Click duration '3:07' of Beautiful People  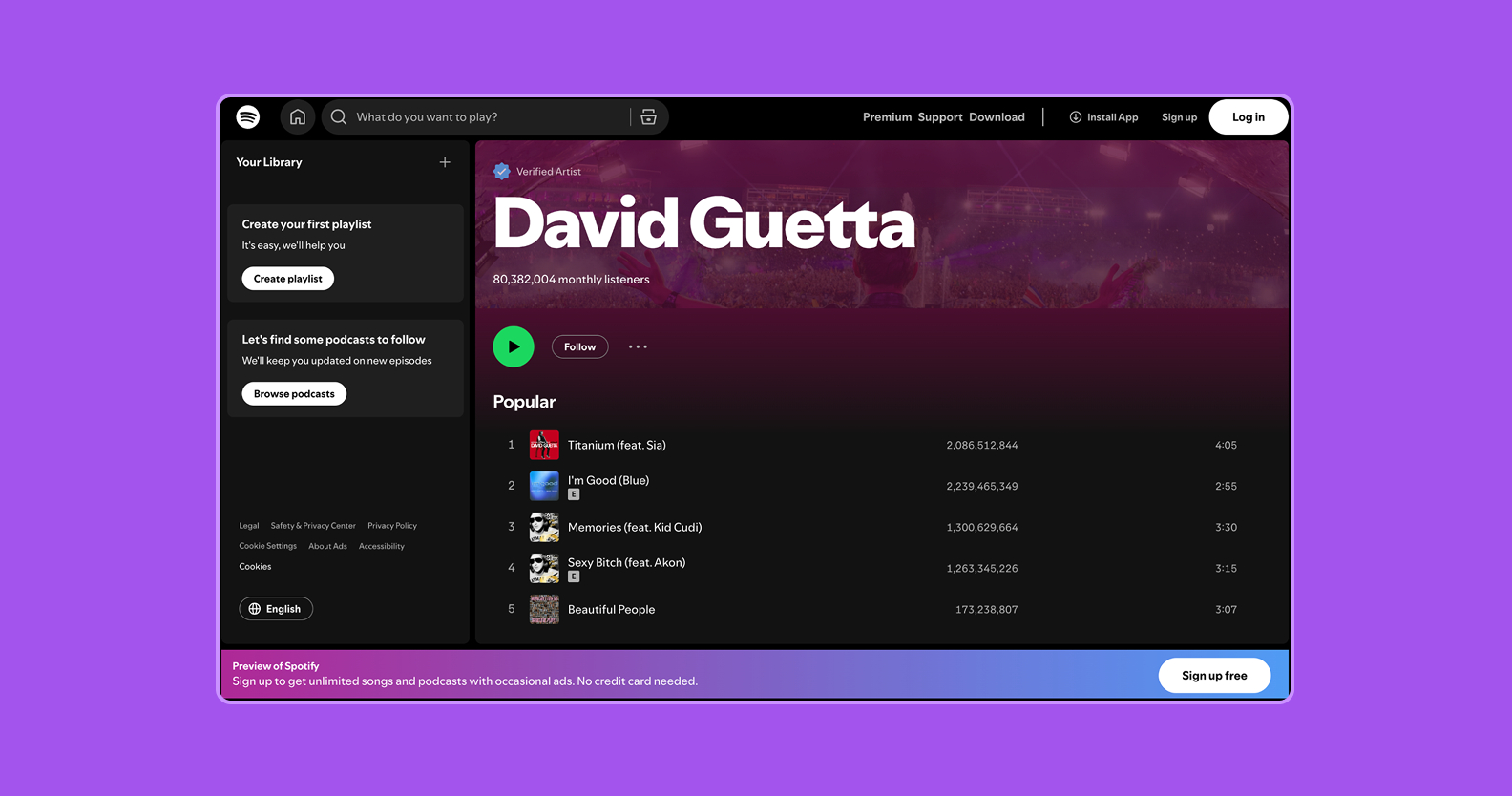pyautogui.click(x=1226, y=610)
